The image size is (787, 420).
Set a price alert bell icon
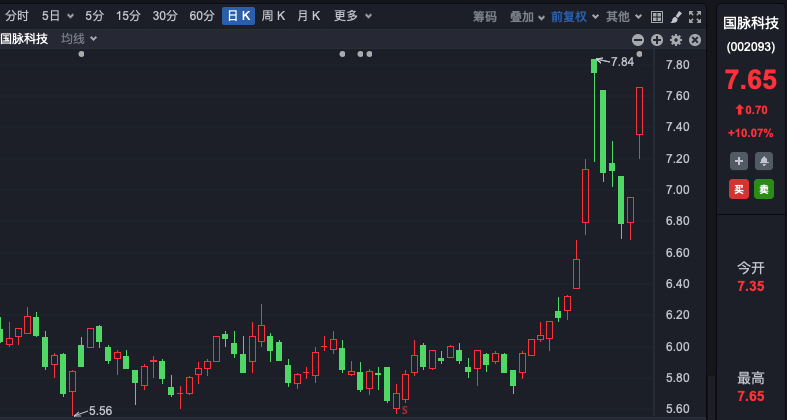pos(764,161)
